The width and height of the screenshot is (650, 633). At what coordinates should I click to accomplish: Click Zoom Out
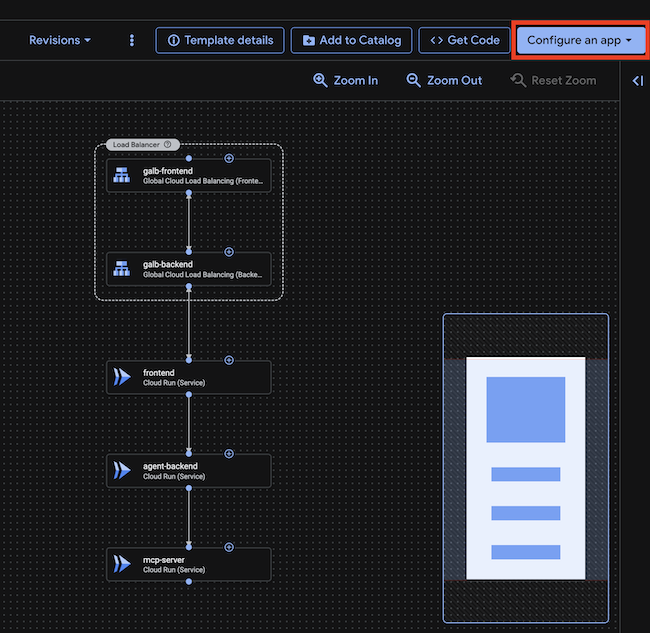[x=444, y=80]
